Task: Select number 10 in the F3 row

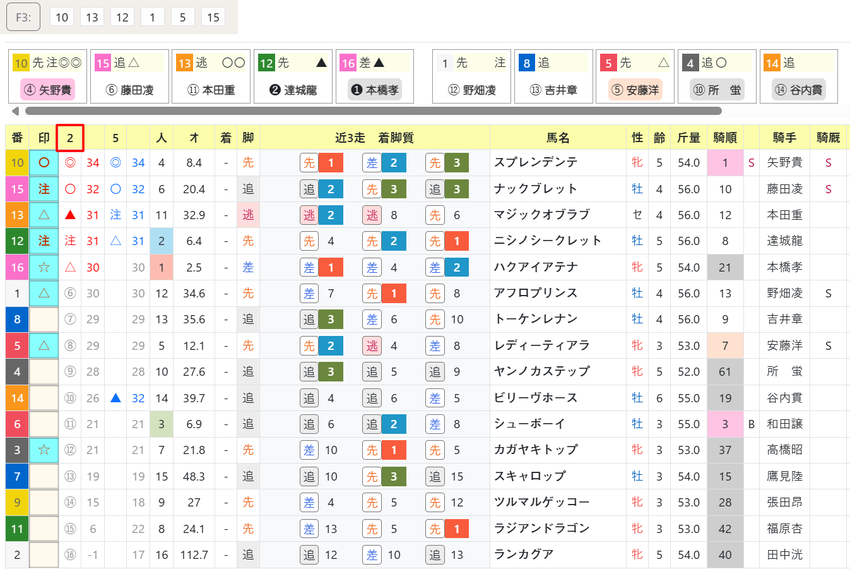Action: click(62, 17)
